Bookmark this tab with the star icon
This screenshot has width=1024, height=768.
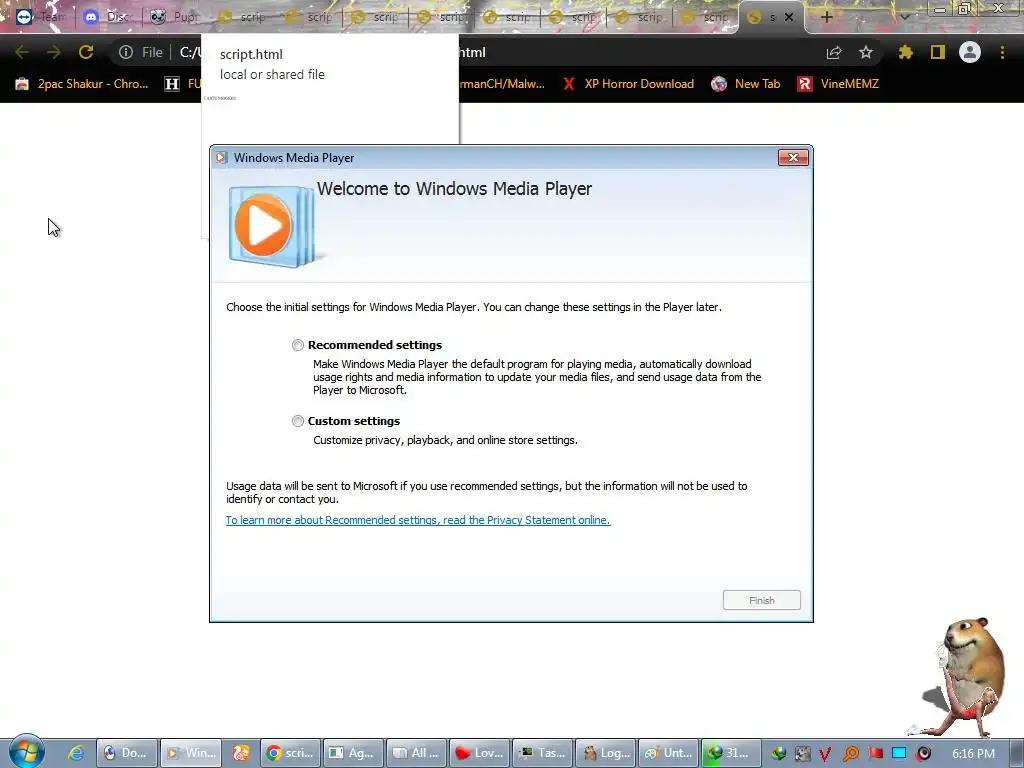point(865,52)
